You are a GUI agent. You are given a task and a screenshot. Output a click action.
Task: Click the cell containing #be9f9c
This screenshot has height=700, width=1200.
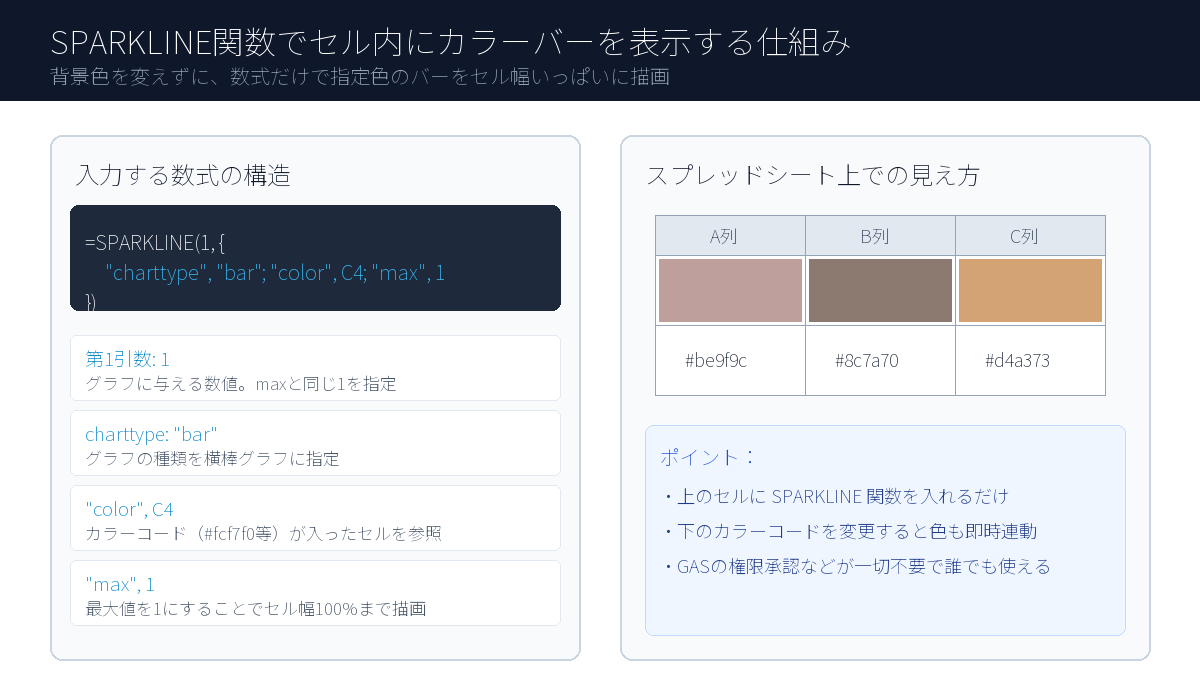(x=730, y=360)
